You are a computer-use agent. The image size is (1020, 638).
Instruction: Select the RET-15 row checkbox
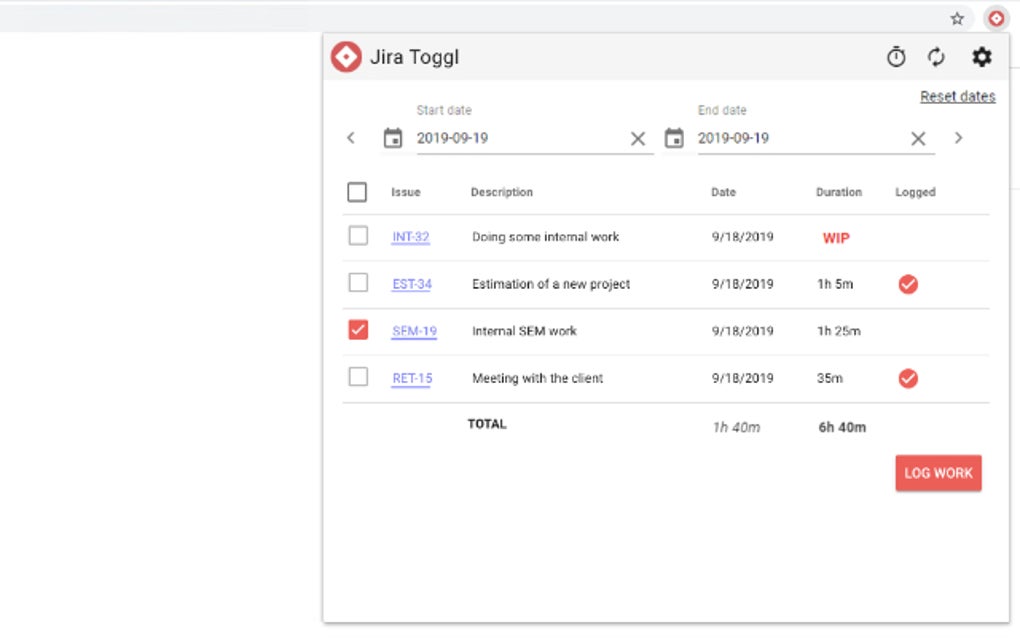[x=358, y=377]
